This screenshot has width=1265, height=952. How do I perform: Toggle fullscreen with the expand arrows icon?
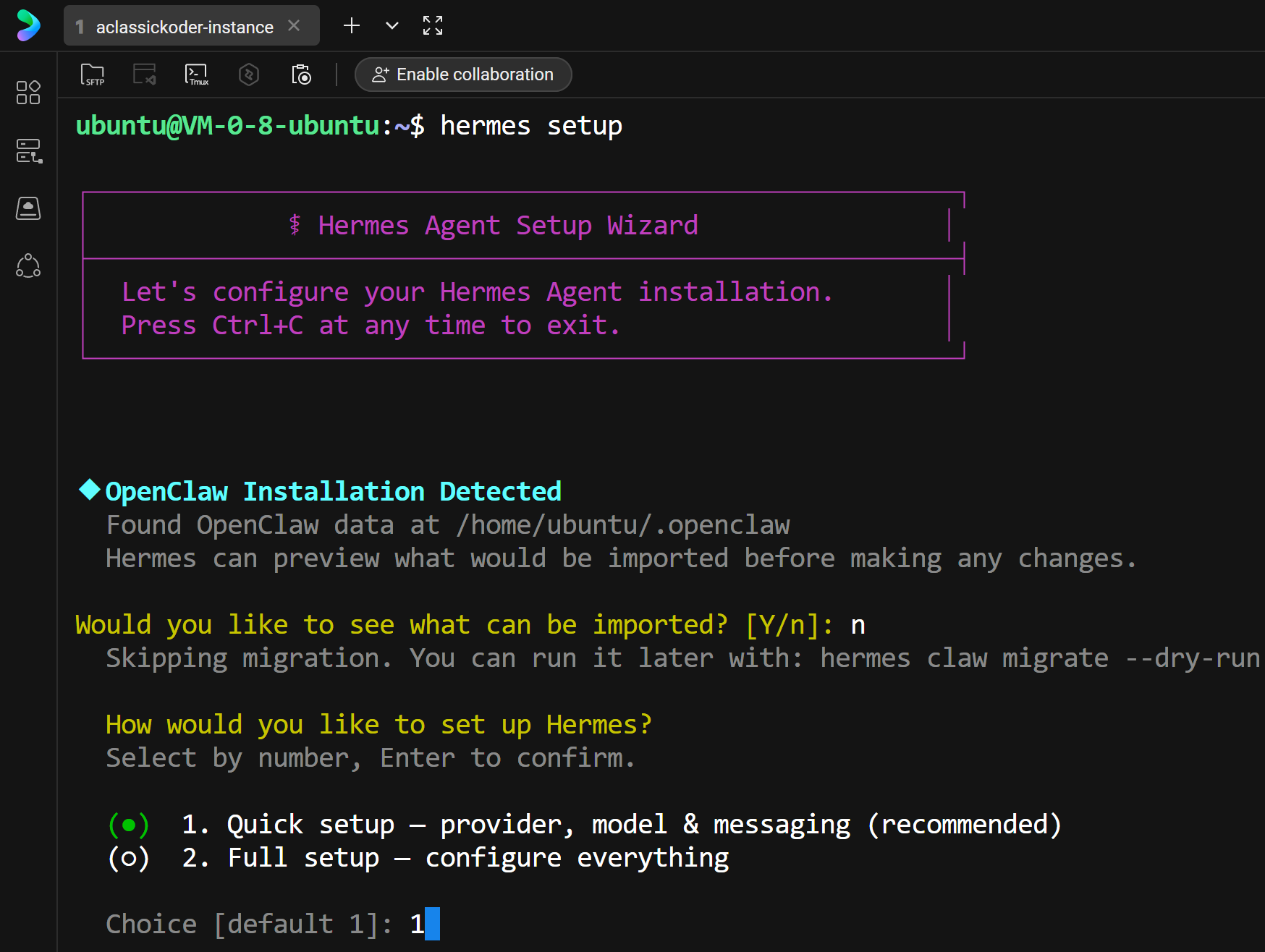tap(433, 26)
